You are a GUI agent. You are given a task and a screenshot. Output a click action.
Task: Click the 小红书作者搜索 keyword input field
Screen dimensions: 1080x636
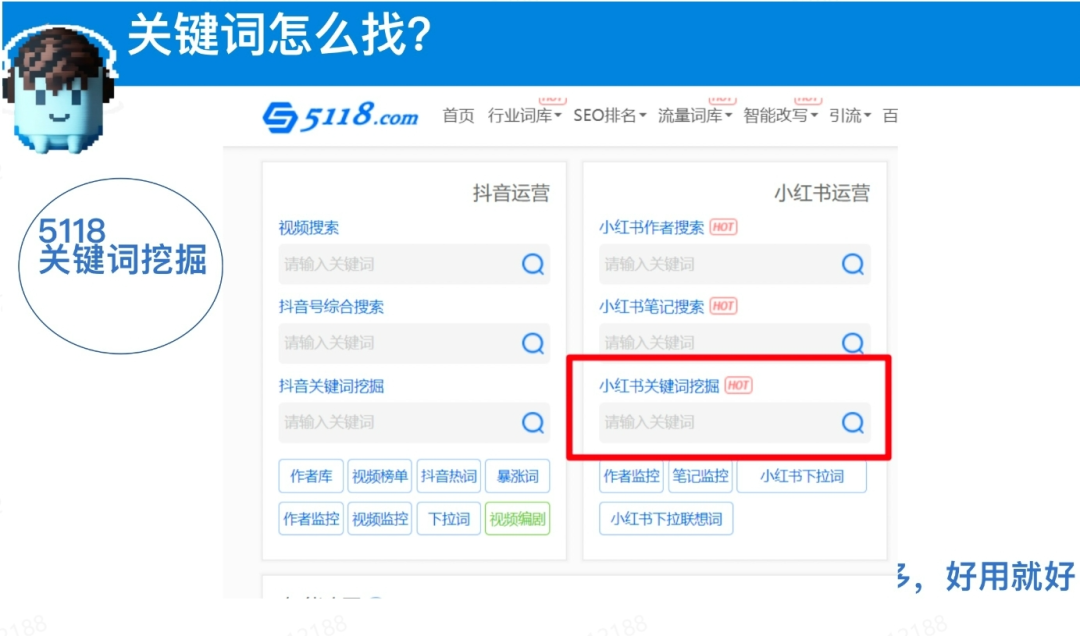tap(734, 264)
